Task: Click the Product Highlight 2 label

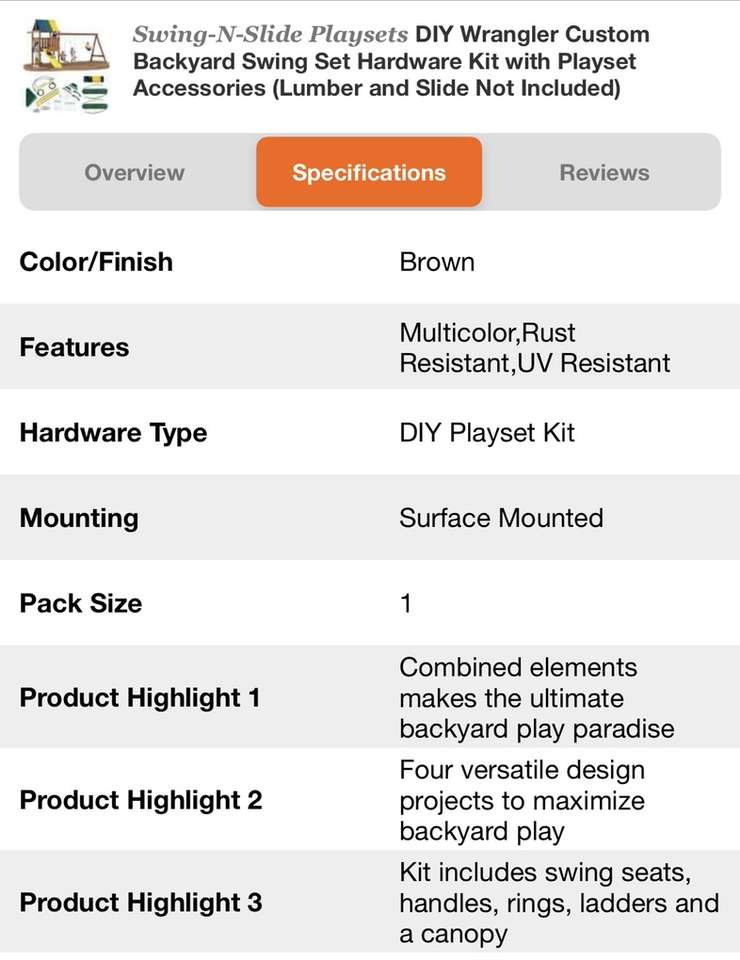Action: (x=141, y=800)
